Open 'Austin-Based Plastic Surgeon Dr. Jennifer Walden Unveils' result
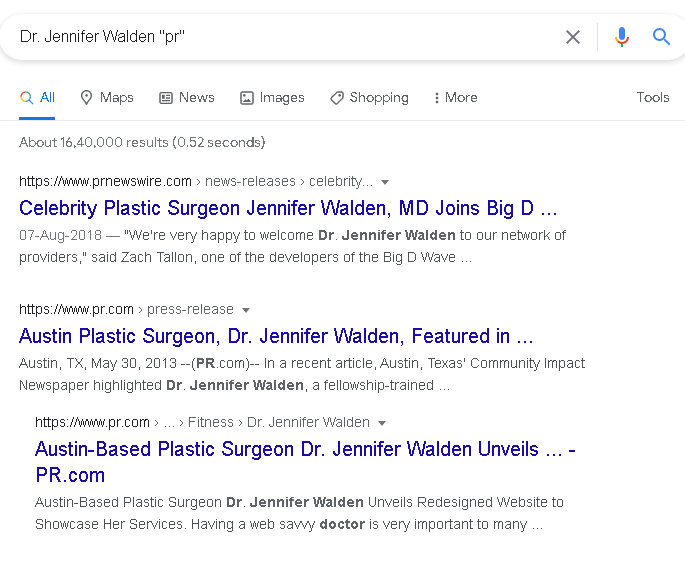The image size is (685, 564). pyautogui.click(x=305, y=462)
